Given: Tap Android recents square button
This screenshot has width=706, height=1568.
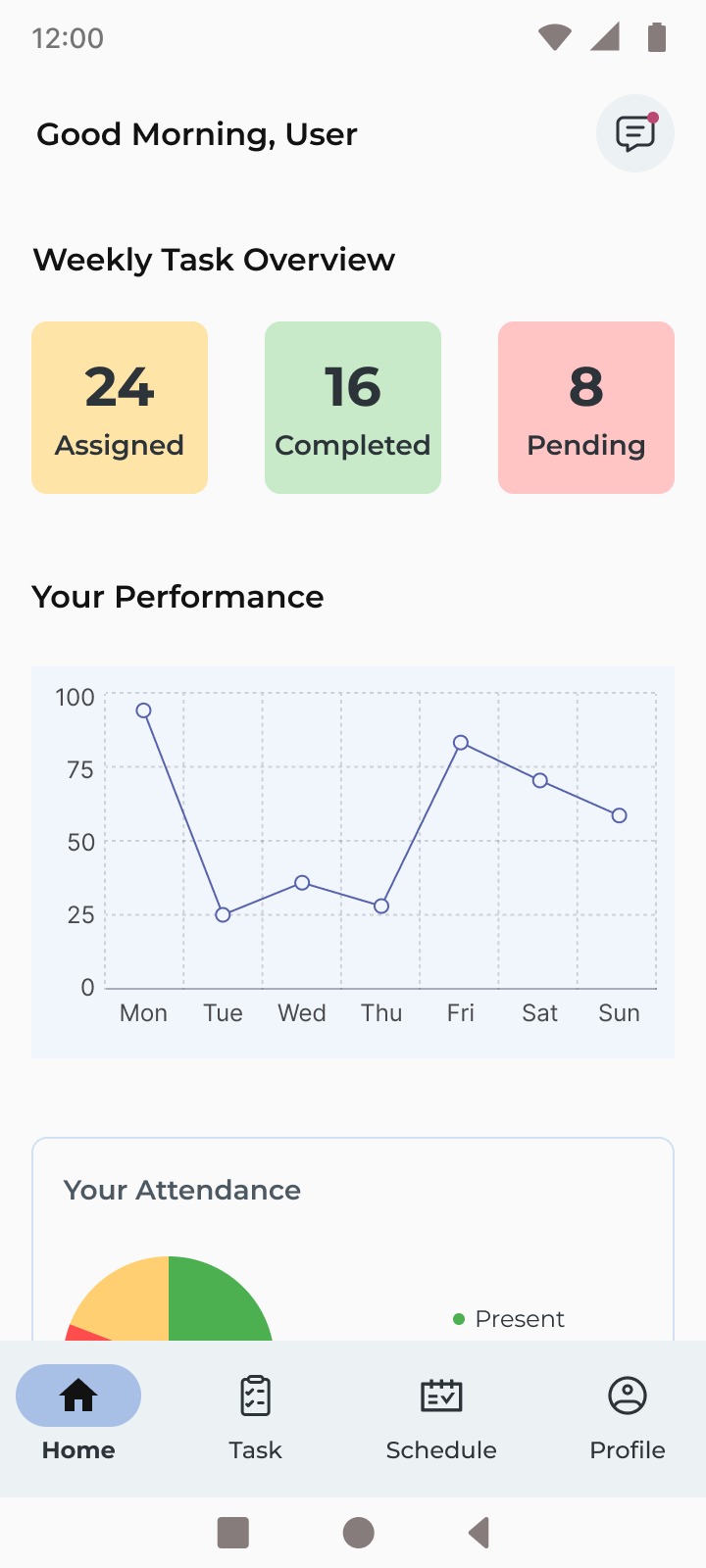Looking at the screenshot, I should [x=233, y=1533].
